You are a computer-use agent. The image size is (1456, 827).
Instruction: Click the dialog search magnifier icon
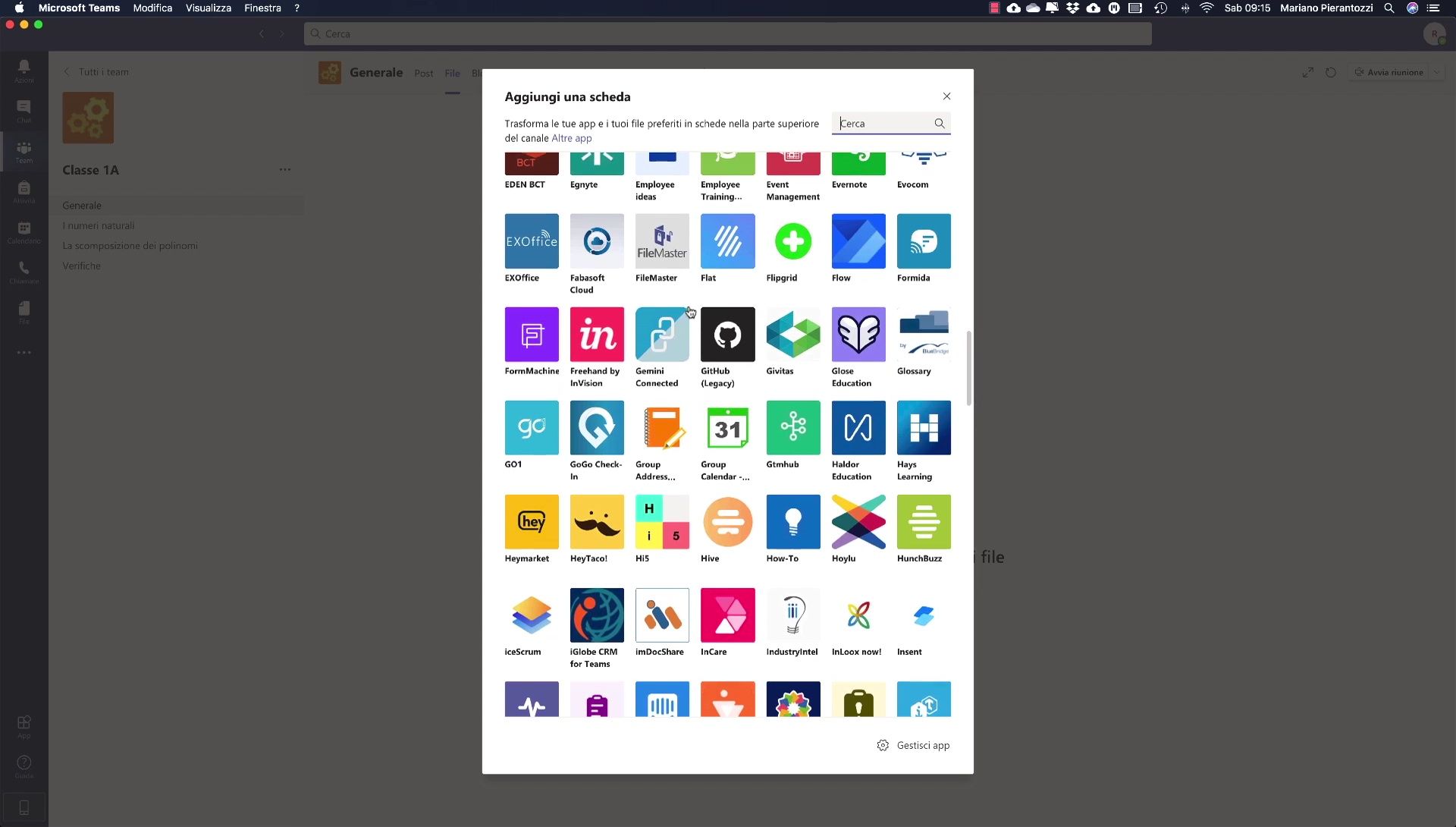pyautogui.click(x=940, y=124)
